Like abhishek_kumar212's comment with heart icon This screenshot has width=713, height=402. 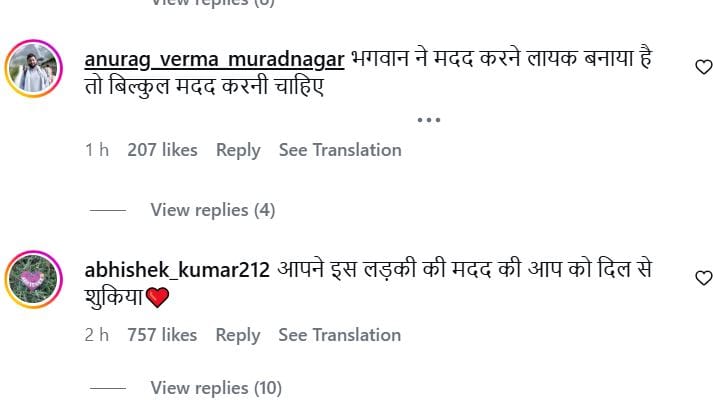[x=702, y=277]
